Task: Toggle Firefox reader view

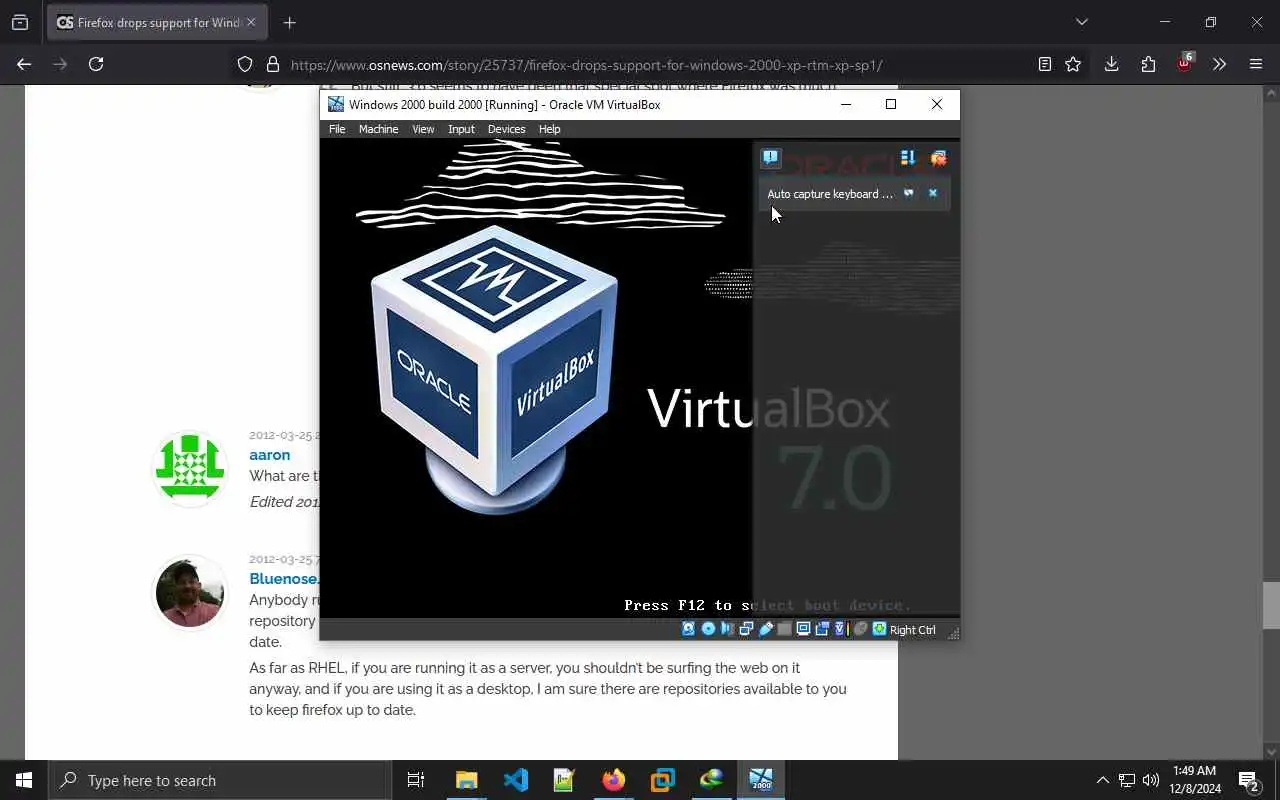Action: tap(1044, 64)
